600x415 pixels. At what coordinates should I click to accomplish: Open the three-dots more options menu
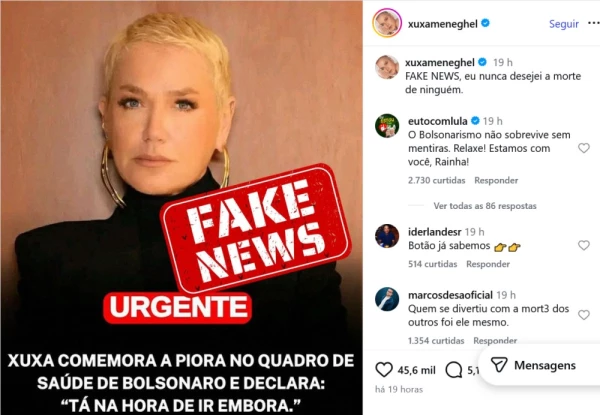[x=593, y=23]
